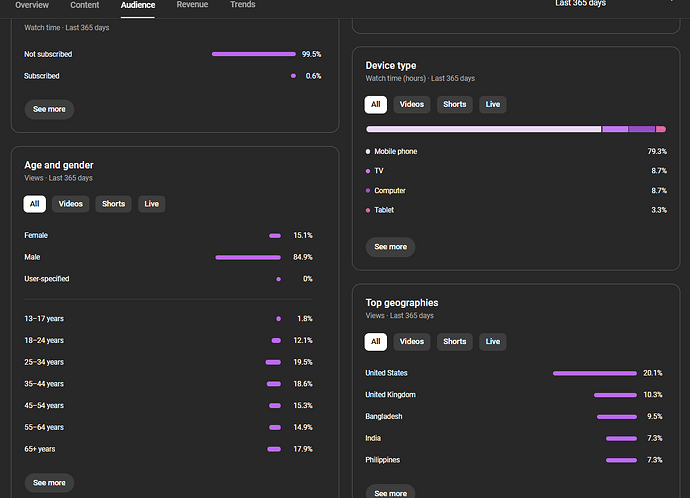Image resolution: width=690 pixels, height=498 pixels.
Task: Select Live filter in Top geographies
Action: [x=492, y=342]
